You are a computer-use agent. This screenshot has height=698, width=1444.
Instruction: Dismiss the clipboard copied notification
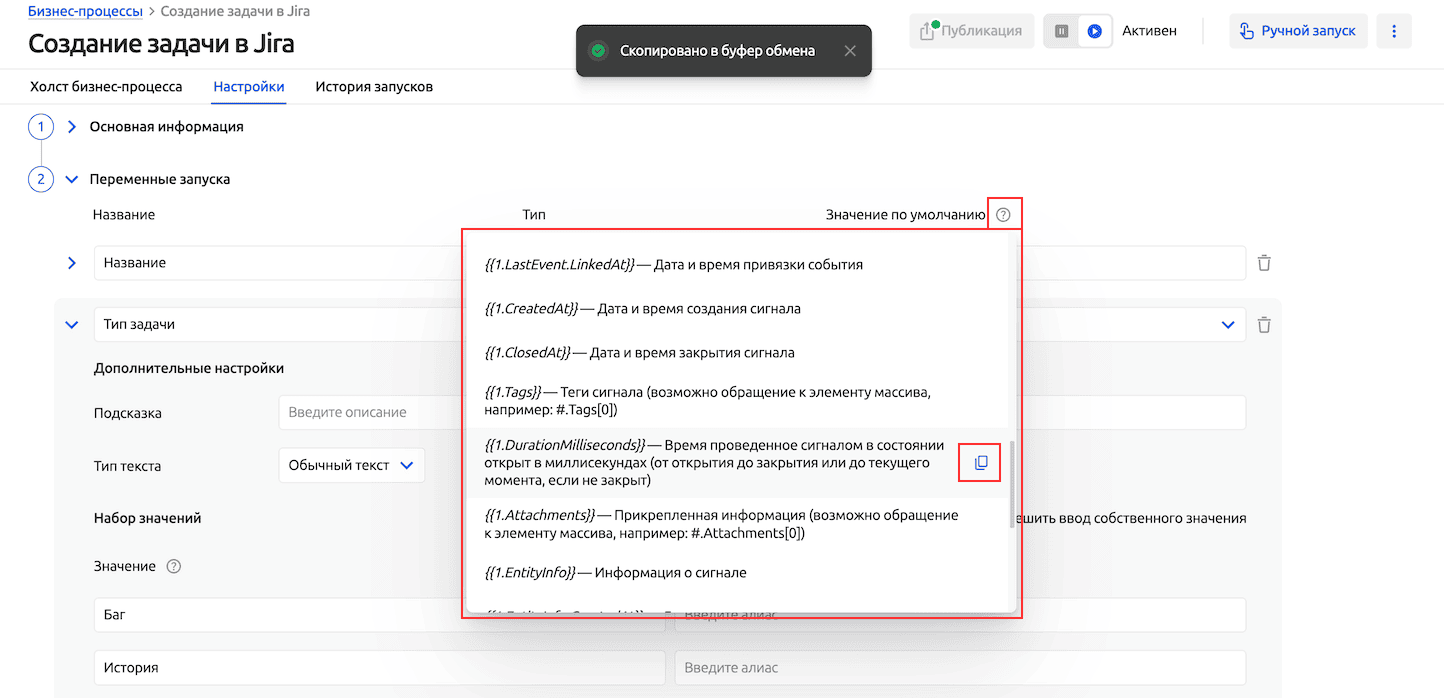(x=850, y=51)
